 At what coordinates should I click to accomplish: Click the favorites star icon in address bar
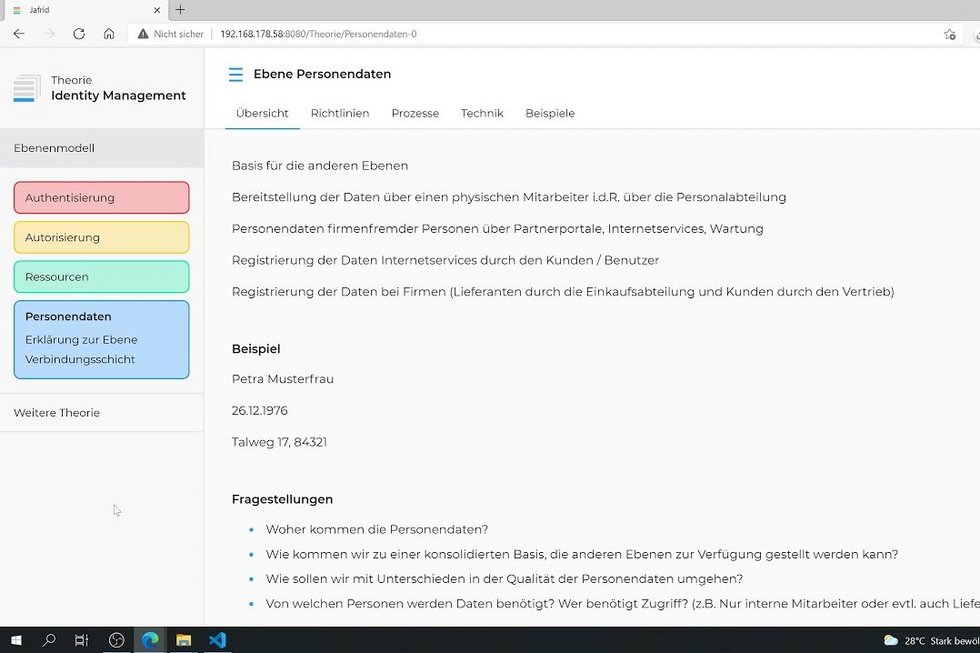coord(949,34)
